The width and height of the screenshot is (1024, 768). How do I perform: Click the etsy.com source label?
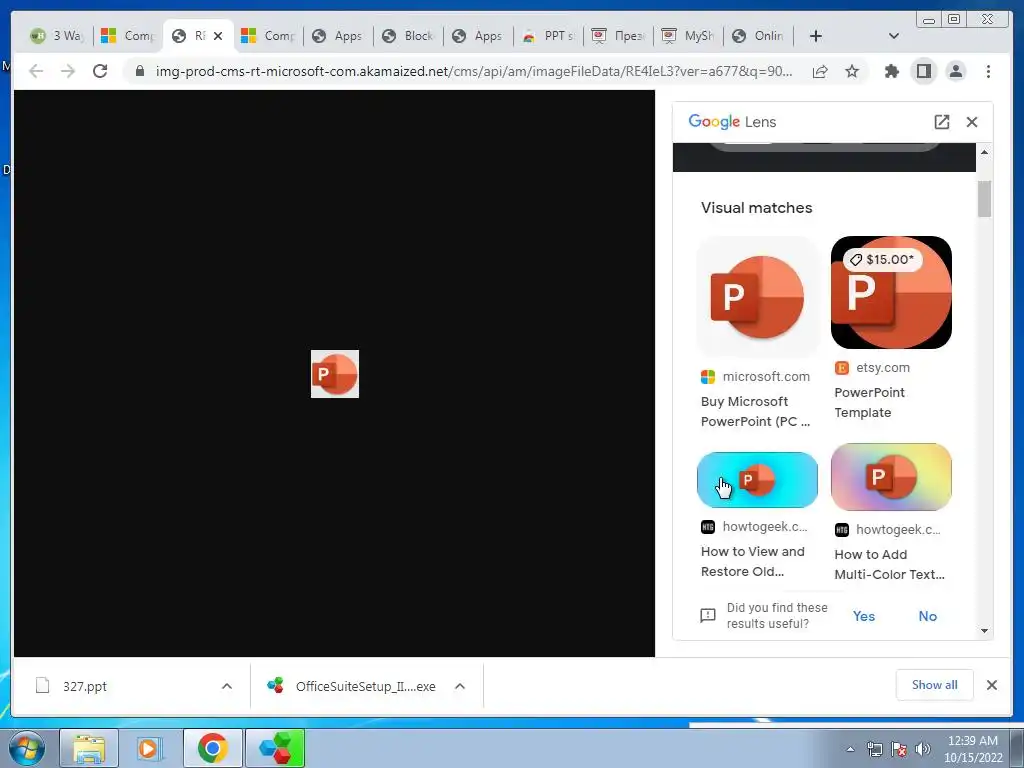pos(883,368)
